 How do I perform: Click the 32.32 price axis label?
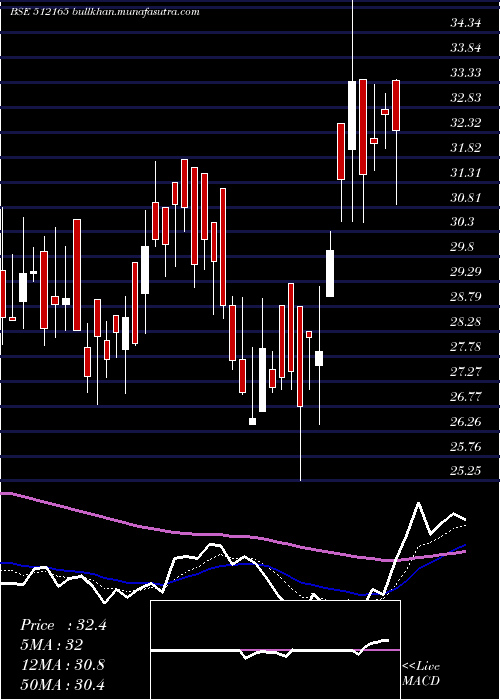click(x=466, y=123)
